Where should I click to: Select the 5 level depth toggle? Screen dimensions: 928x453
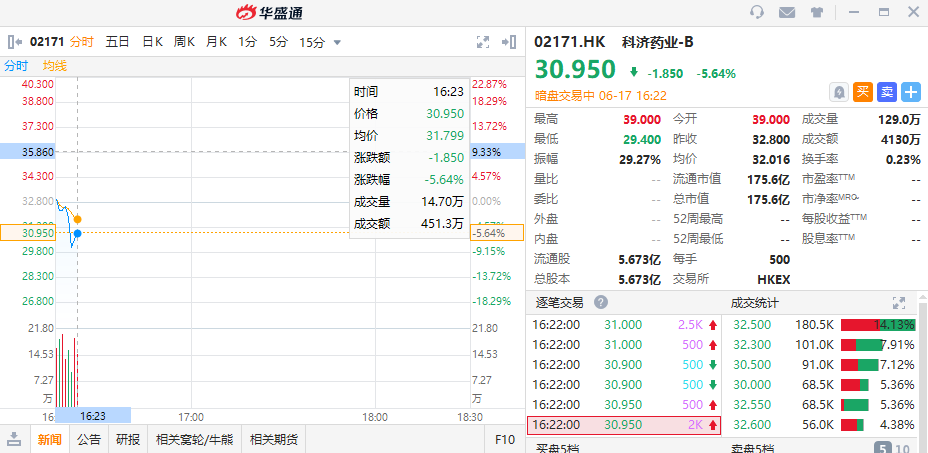(882, 448)
